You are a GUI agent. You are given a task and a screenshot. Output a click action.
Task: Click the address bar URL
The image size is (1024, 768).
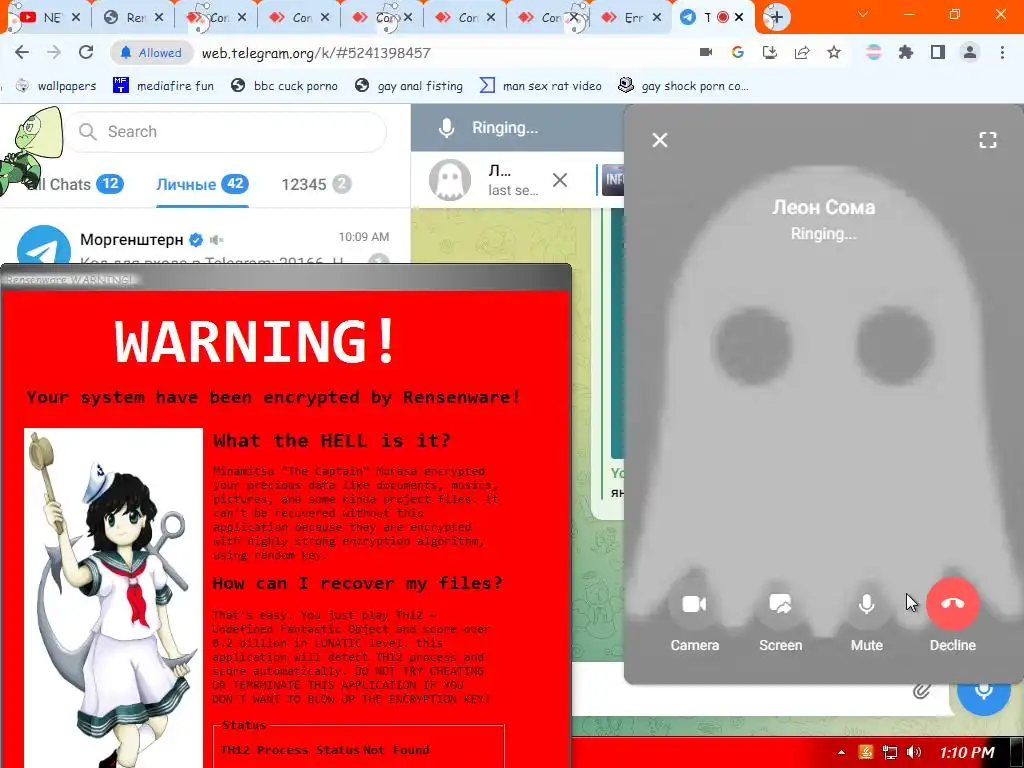[x=316, y=53]
